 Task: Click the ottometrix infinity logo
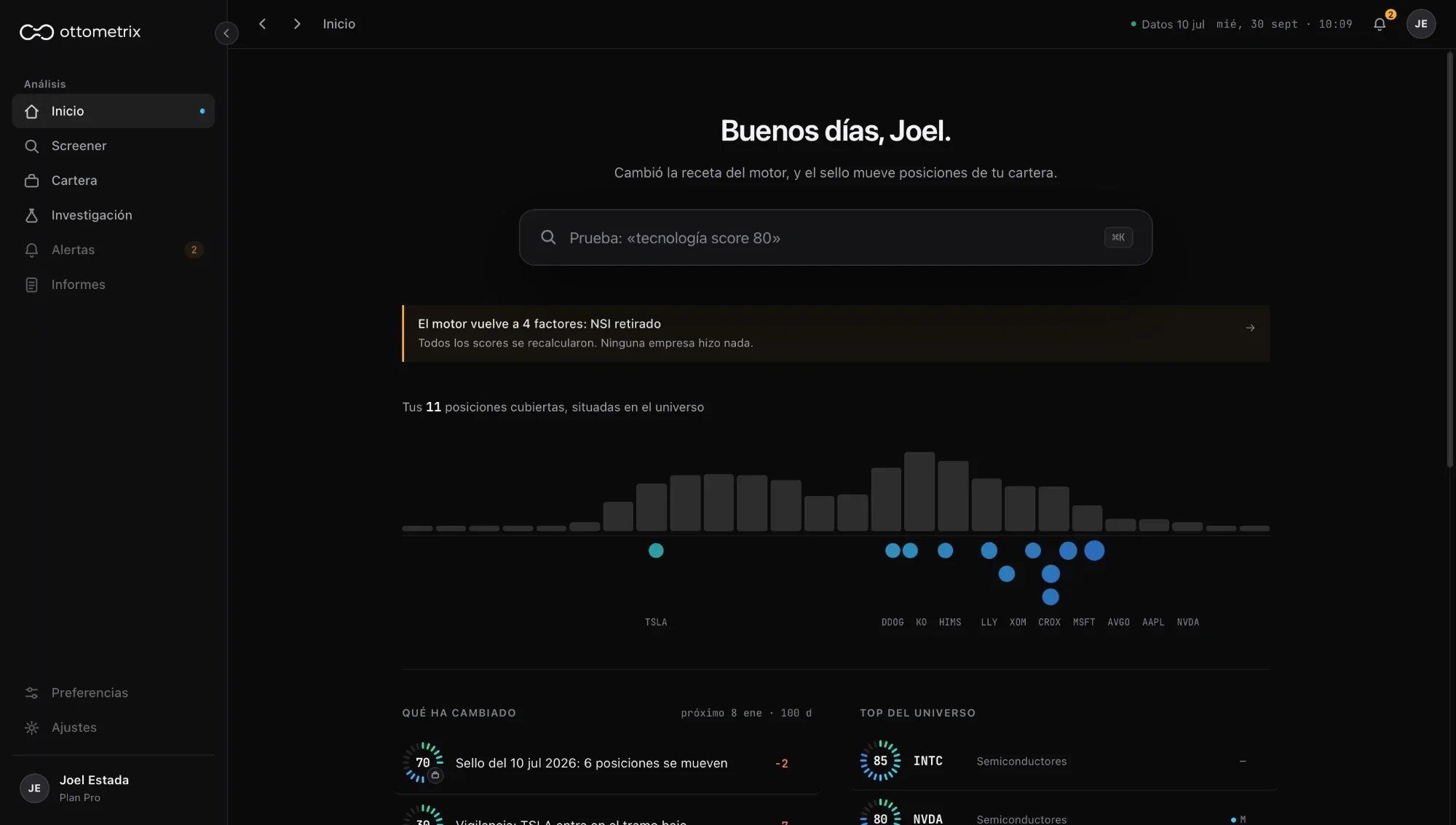pos(36,32)
